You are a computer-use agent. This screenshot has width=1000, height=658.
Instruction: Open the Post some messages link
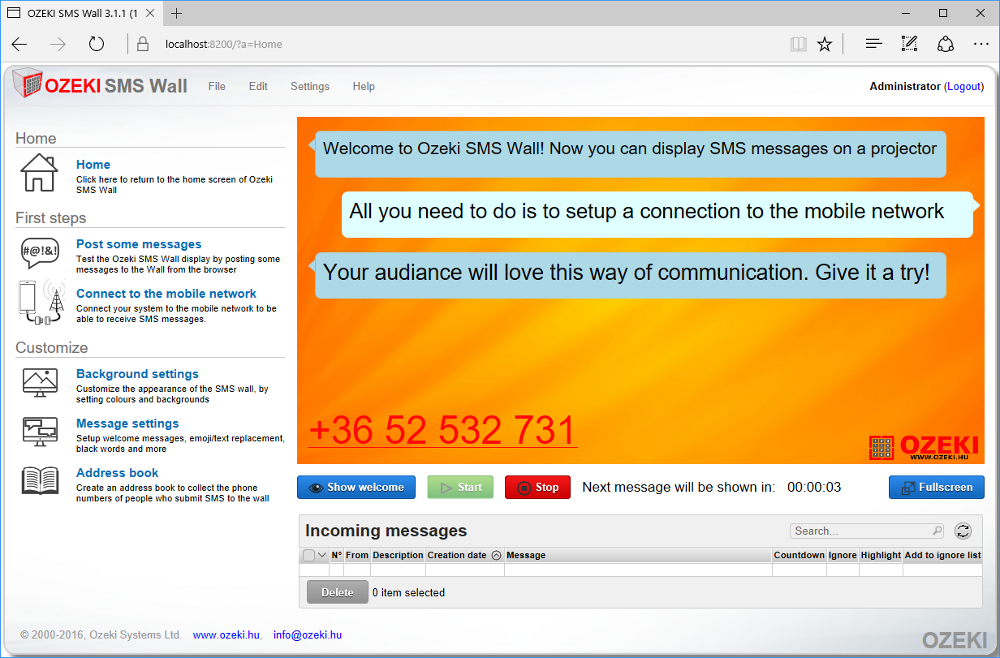pos(139,244)
